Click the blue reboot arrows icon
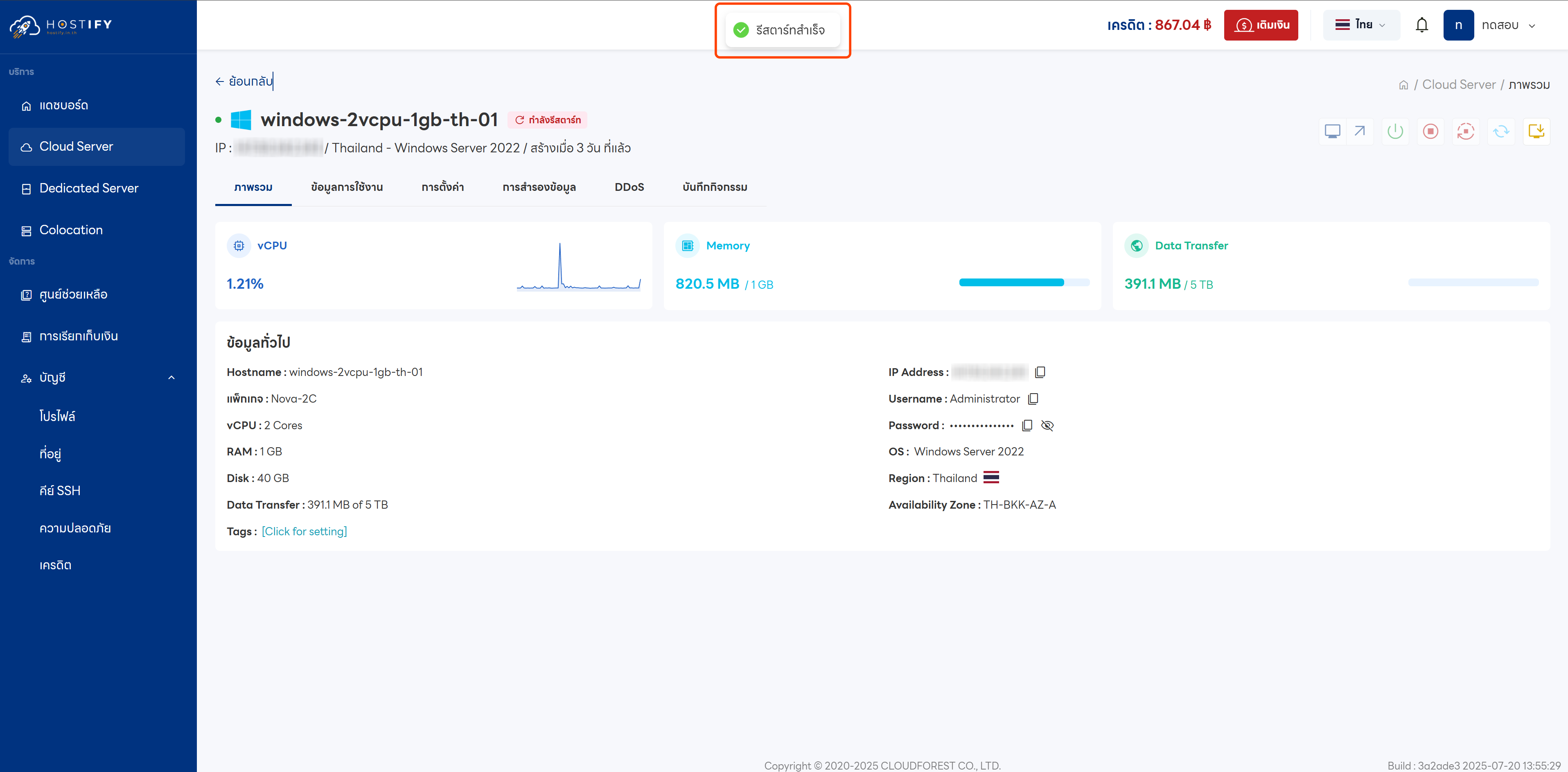The width and height of the screenshot is (1568, 772). (1501, 131)
